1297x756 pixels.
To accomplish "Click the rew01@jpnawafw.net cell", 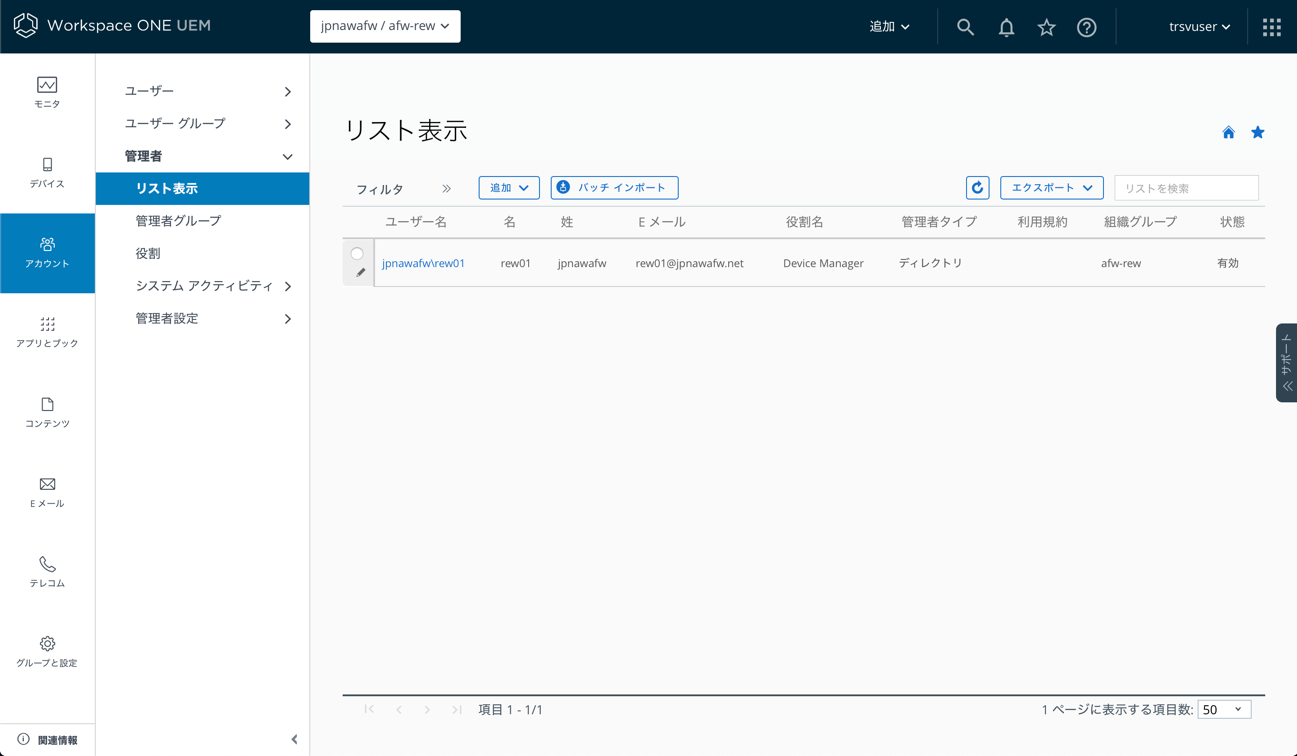I will (689, 263).
